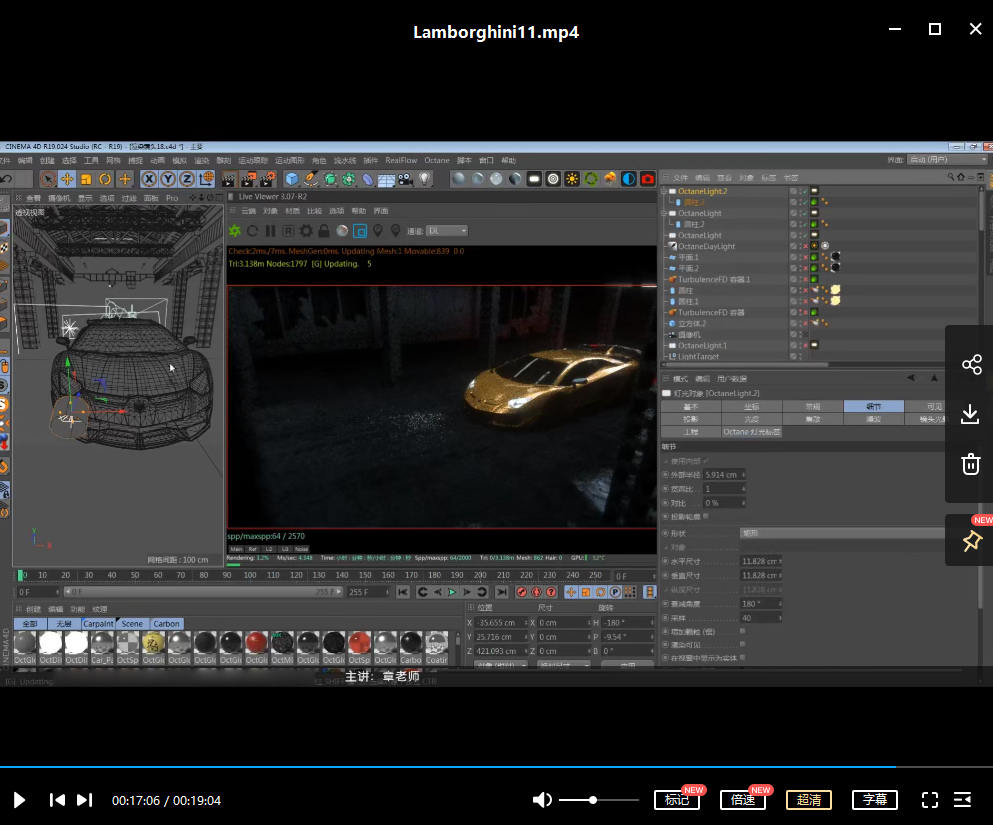Select the 细节 tab in attributes panel

(872, 407)
